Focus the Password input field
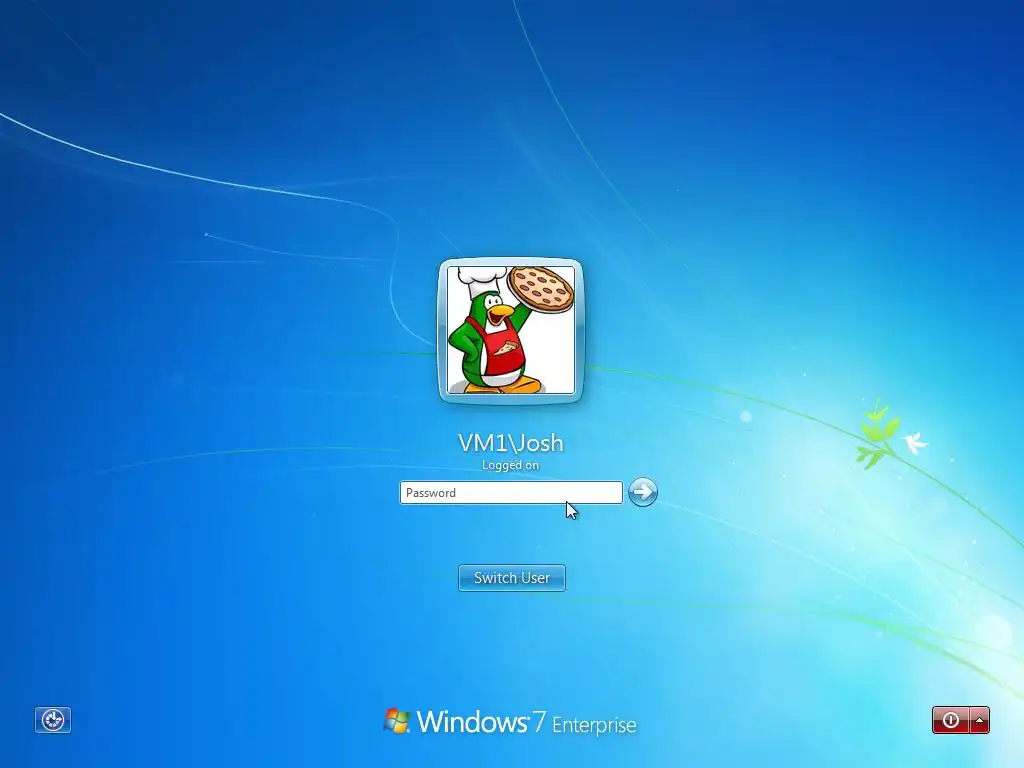1024x768 pixels. point(511,492)
